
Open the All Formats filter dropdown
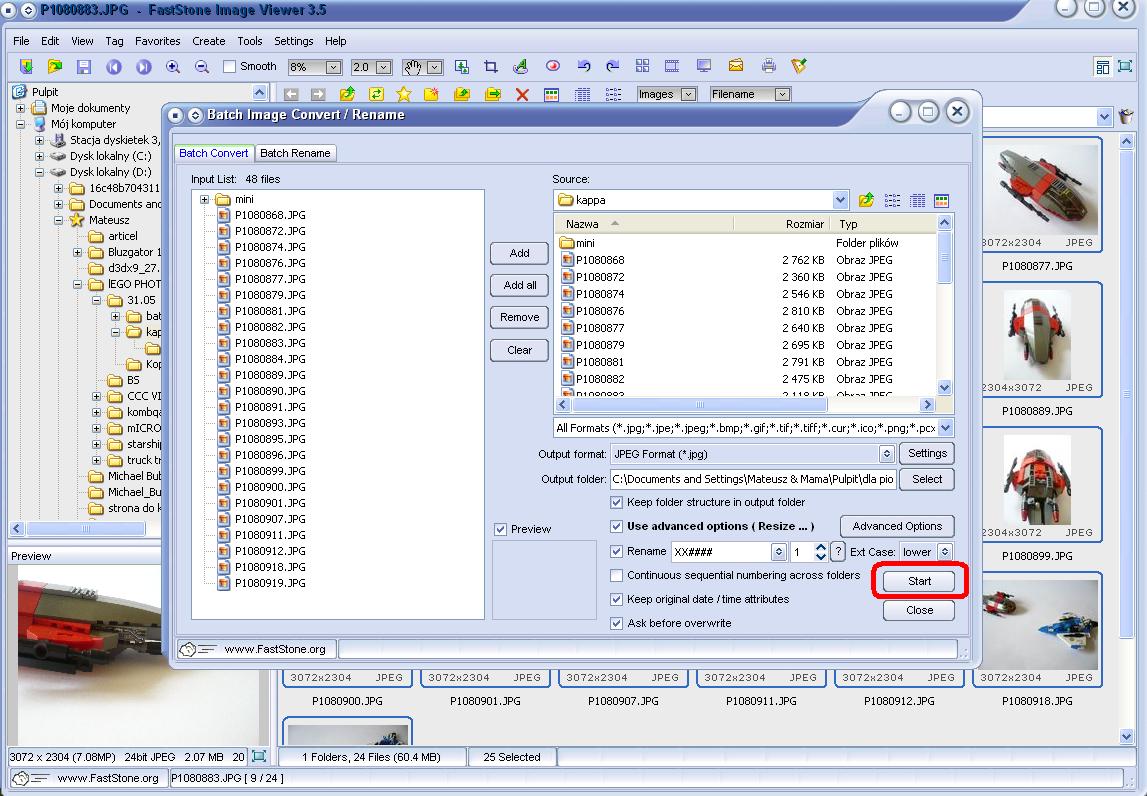[945, 428]
